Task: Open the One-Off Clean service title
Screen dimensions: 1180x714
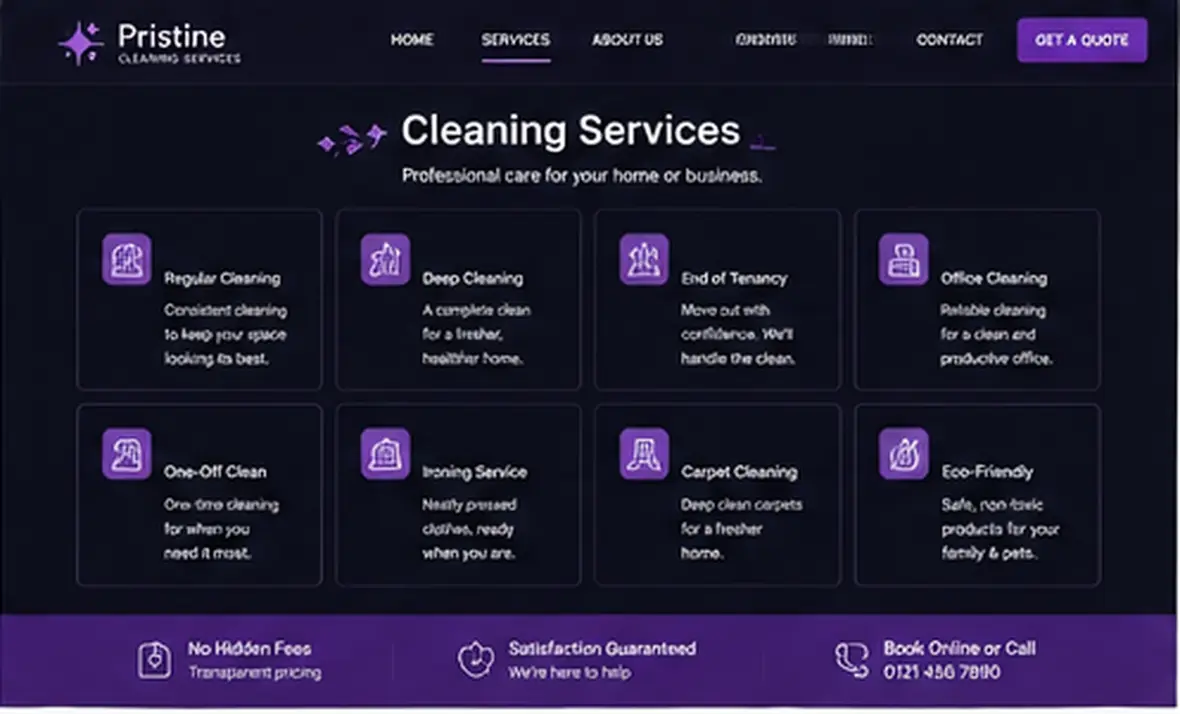Action: pos(215,472)
